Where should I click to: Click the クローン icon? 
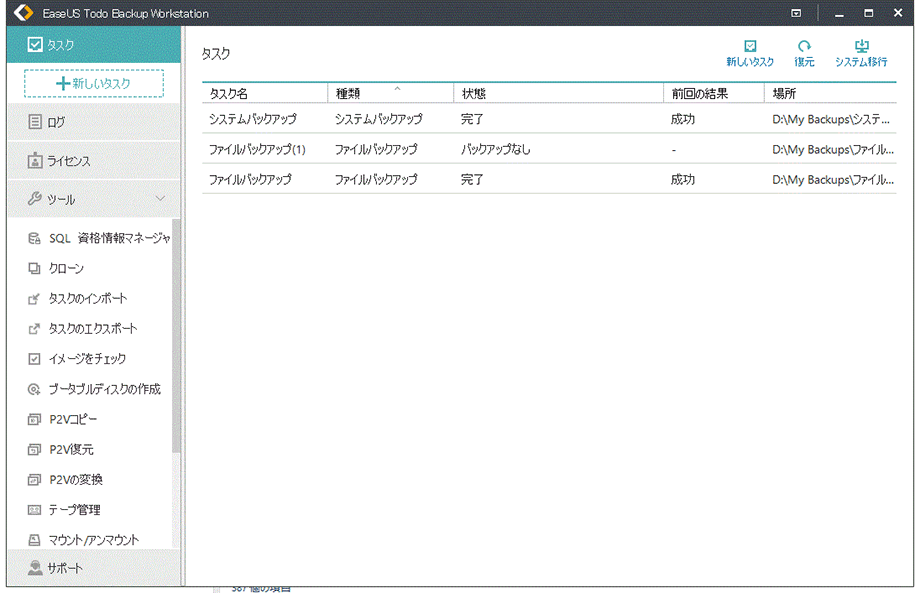pos(34,268)
